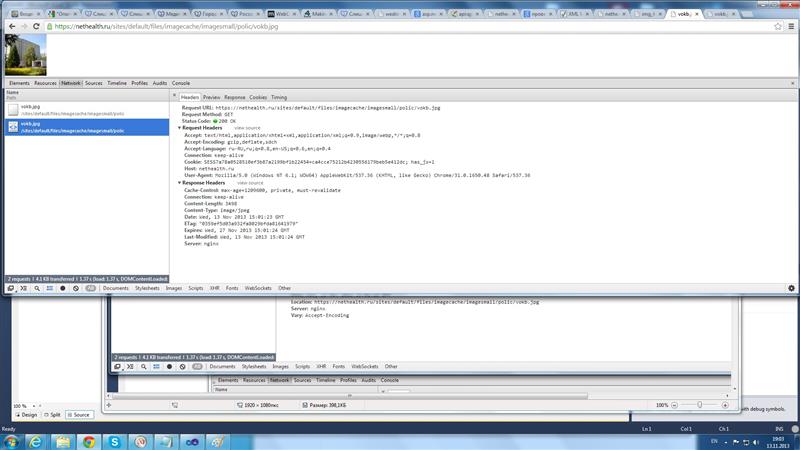
Task: Click the magnifier search icon in topmost DevTools toolbar
Action: (36, 287)
